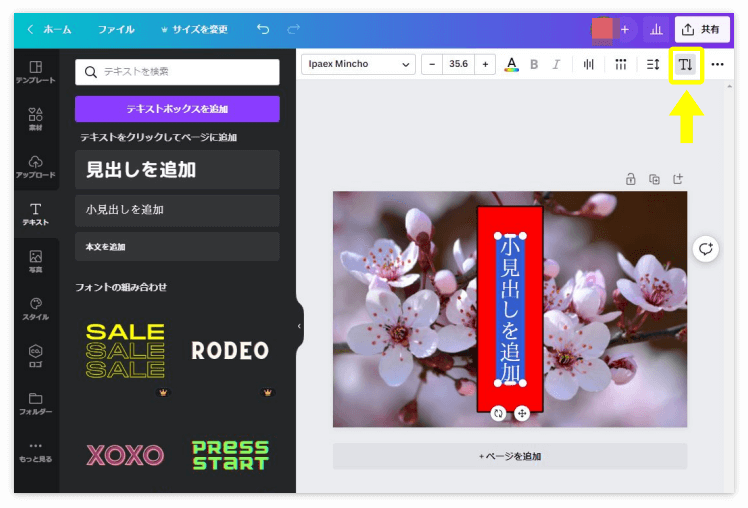Image resolution: width=748 pixels, height=508 pixels.
Task: Click Add page (+ページを追加)
Action: (510, 456)
